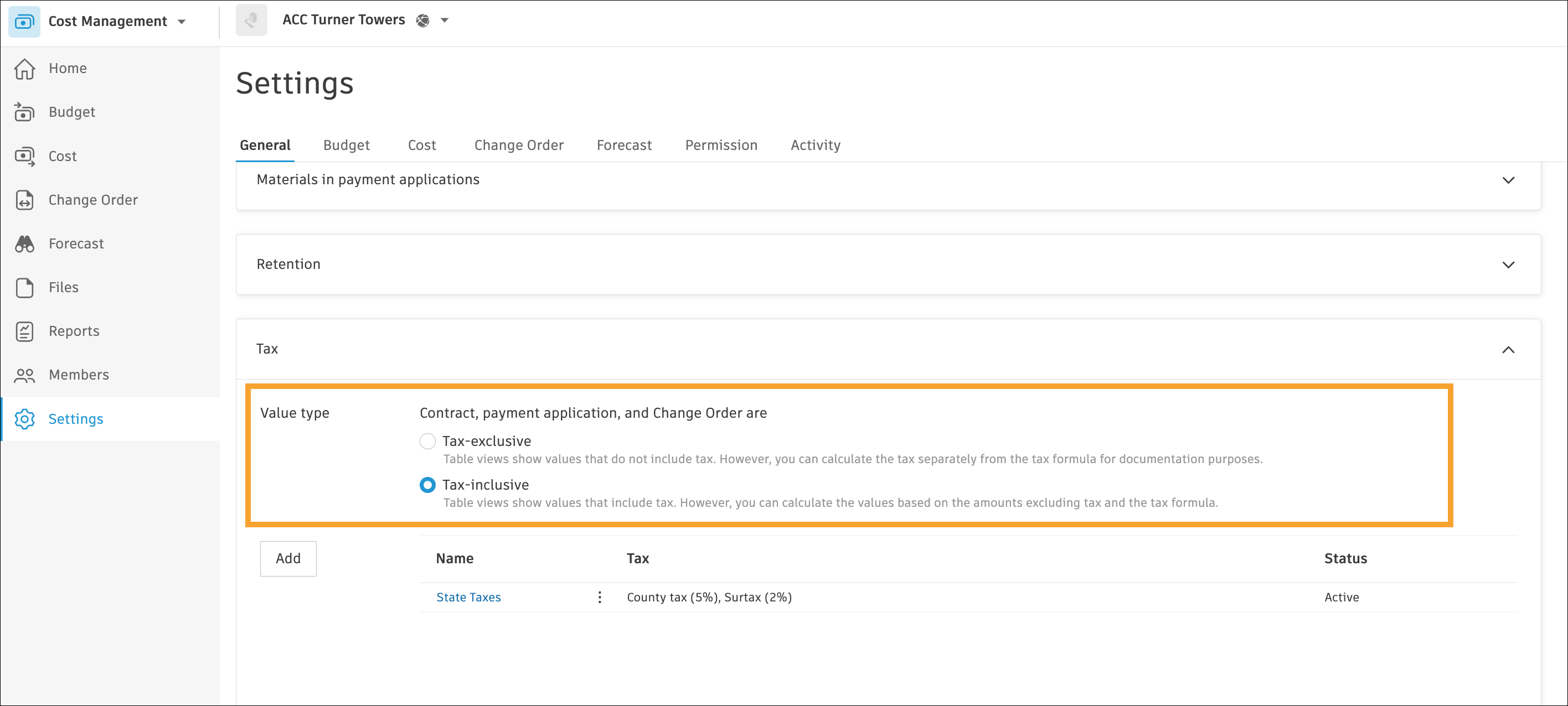
Task: Collapse the Tax section chevron
Action: (x=1508, y=350)
